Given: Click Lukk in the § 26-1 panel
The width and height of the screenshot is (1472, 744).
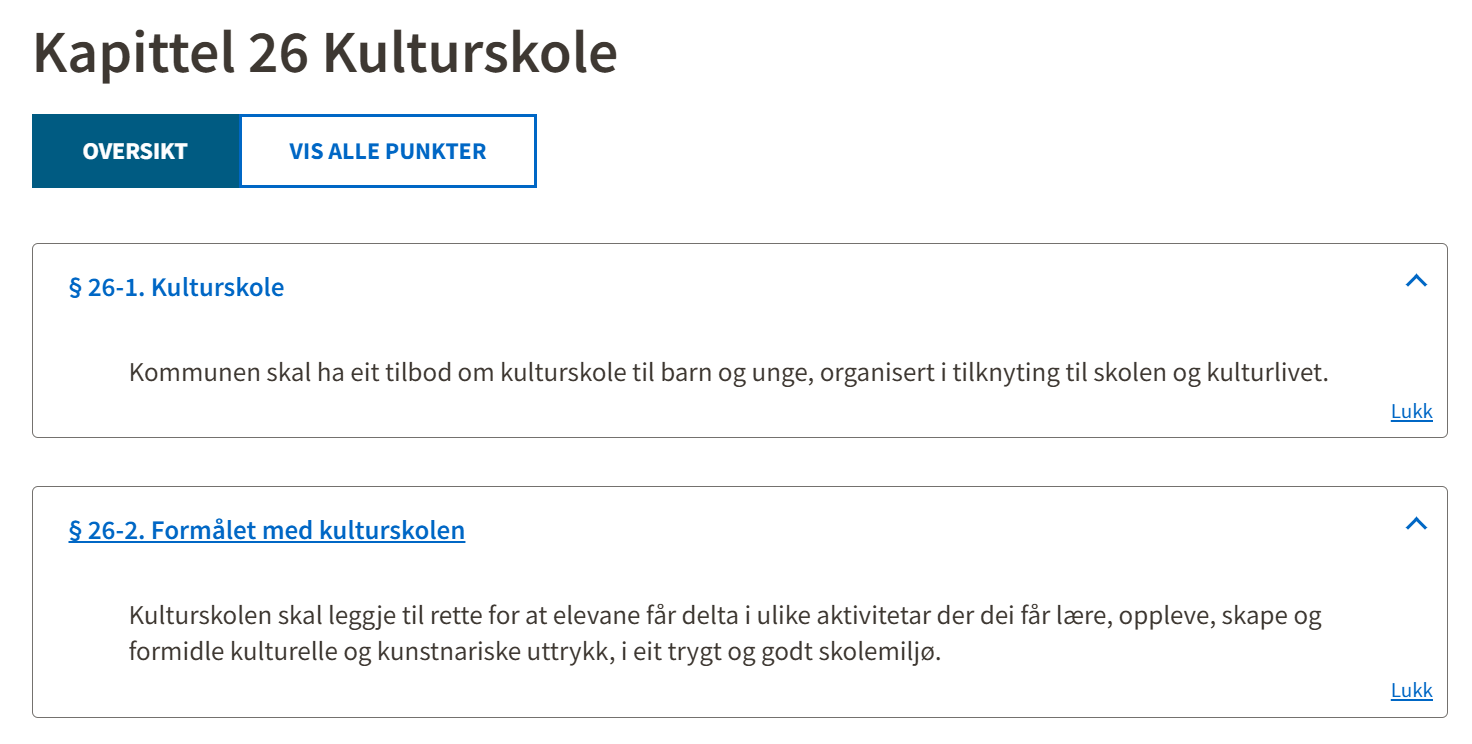Looking at the screenshot, I should click(x=1411, y=411).
